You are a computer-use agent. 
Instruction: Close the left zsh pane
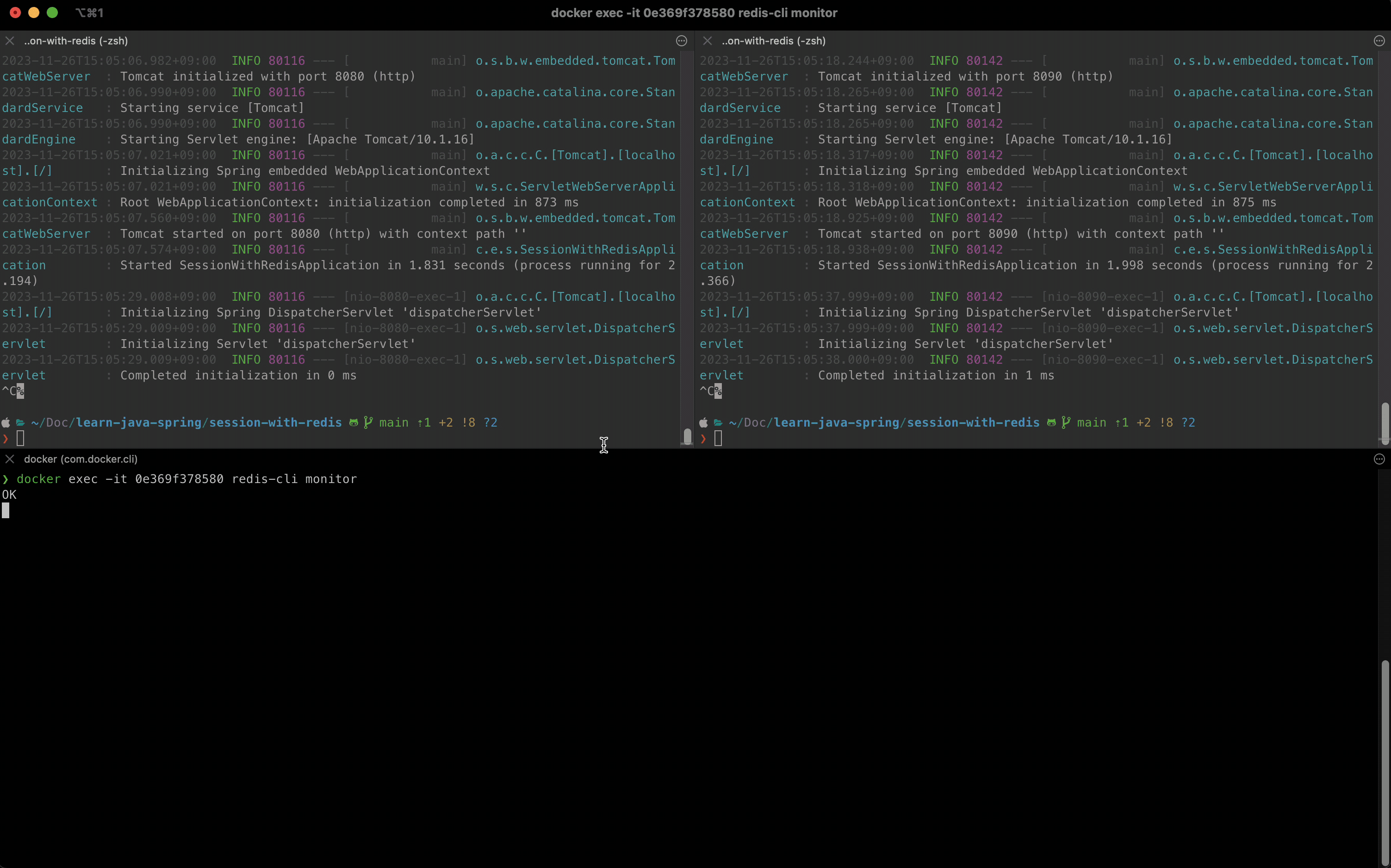[10, 41]
